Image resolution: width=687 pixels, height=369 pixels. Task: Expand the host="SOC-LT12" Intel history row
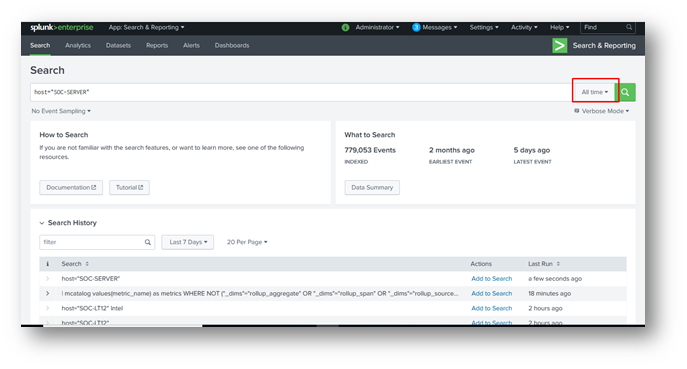pos(47,309)
